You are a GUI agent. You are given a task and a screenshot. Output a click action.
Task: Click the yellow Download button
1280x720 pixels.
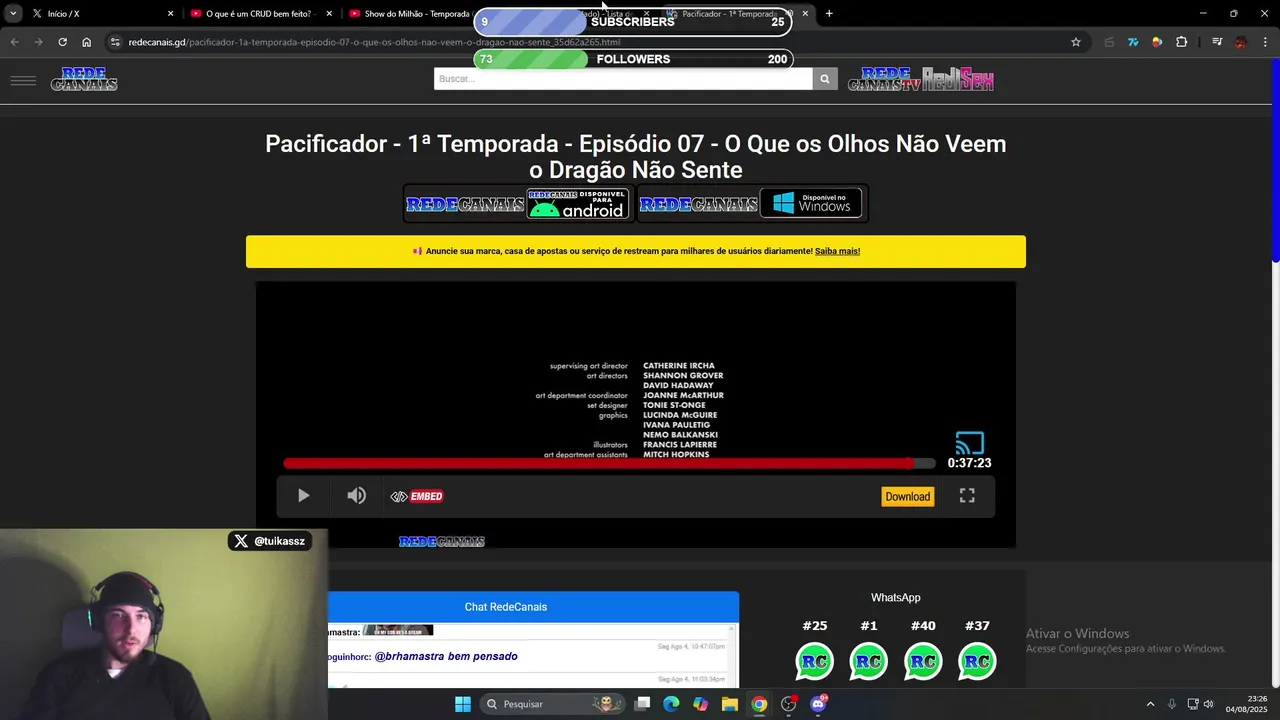click(x=908, y=497)
